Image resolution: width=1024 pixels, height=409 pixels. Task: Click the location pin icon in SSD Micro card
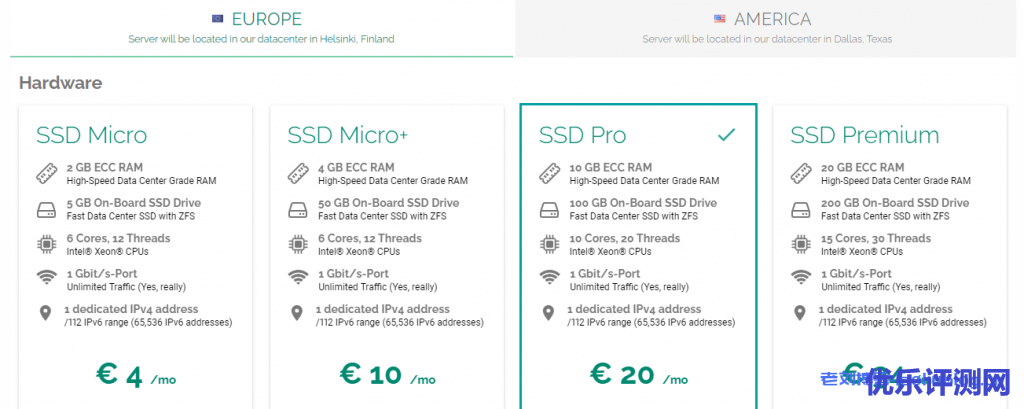tap(46, 314)
